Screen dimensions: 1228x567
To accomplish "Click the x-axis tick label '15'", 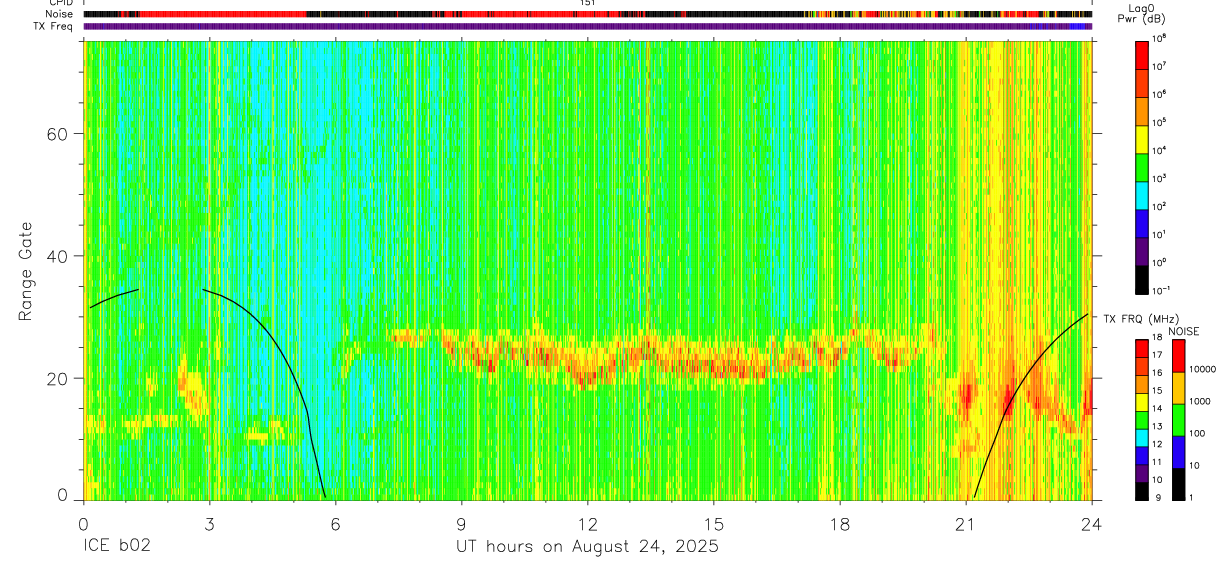I will (x=713, y=522).
